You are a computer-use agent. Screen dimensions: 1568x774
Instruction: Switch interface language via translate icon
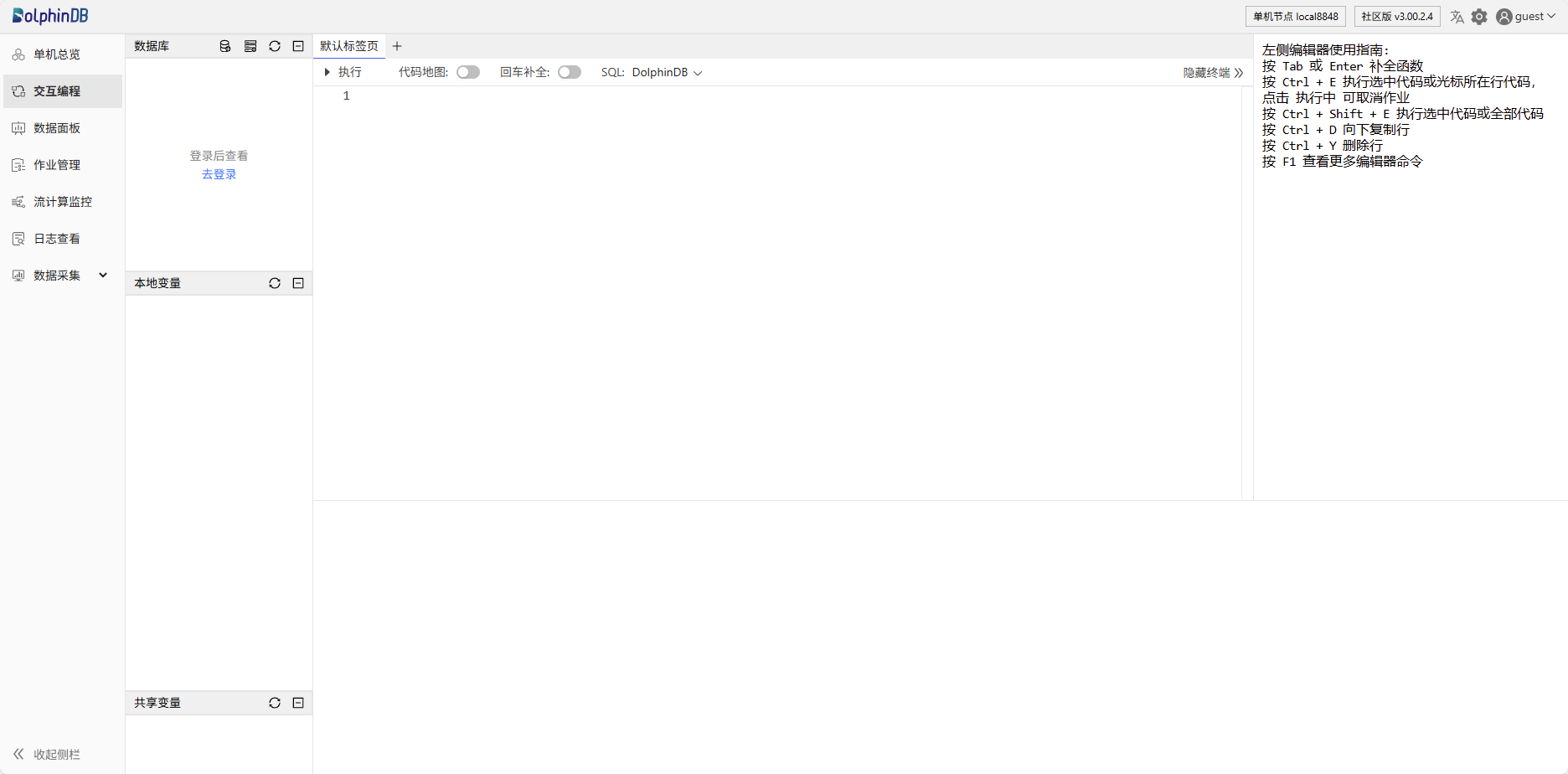(1457, 16)
